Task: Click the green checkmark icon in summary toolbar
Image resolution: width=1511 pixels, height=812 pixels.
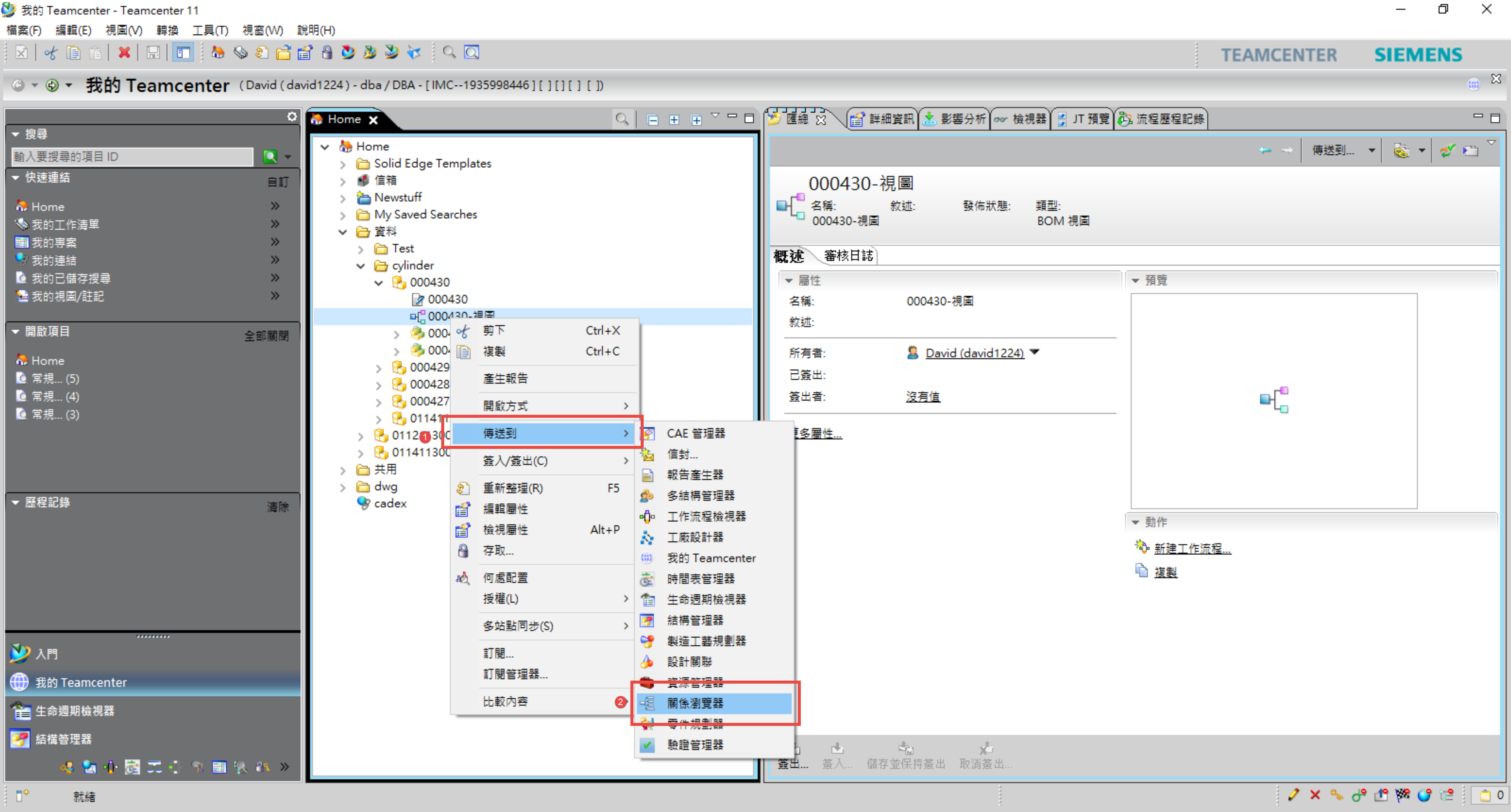Action: click(1447, 151)
